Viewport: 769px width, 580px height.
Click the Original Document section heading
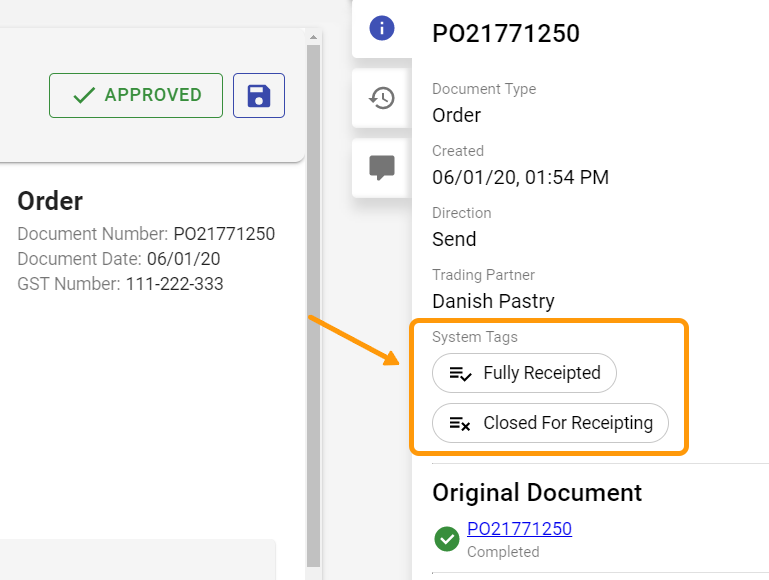pos(537,493)
